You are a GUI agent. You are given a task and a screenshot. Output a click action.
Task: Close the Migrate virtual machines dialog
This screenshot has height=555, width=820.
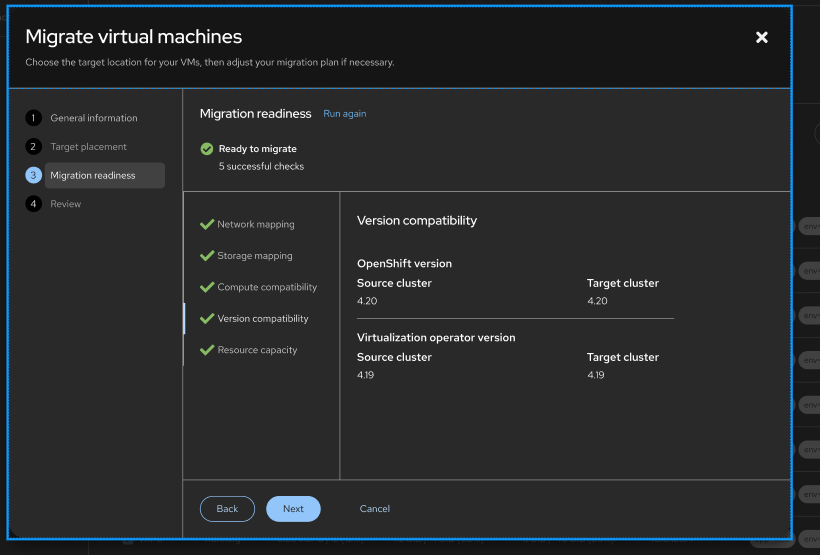pos(761,37)
